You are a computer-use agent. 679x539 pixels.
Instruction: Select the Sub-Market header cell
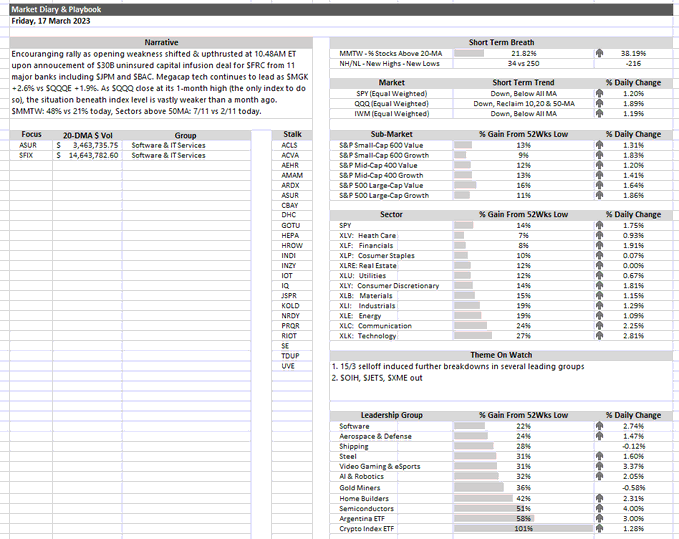pyautogui.click(x=391, y=134)
